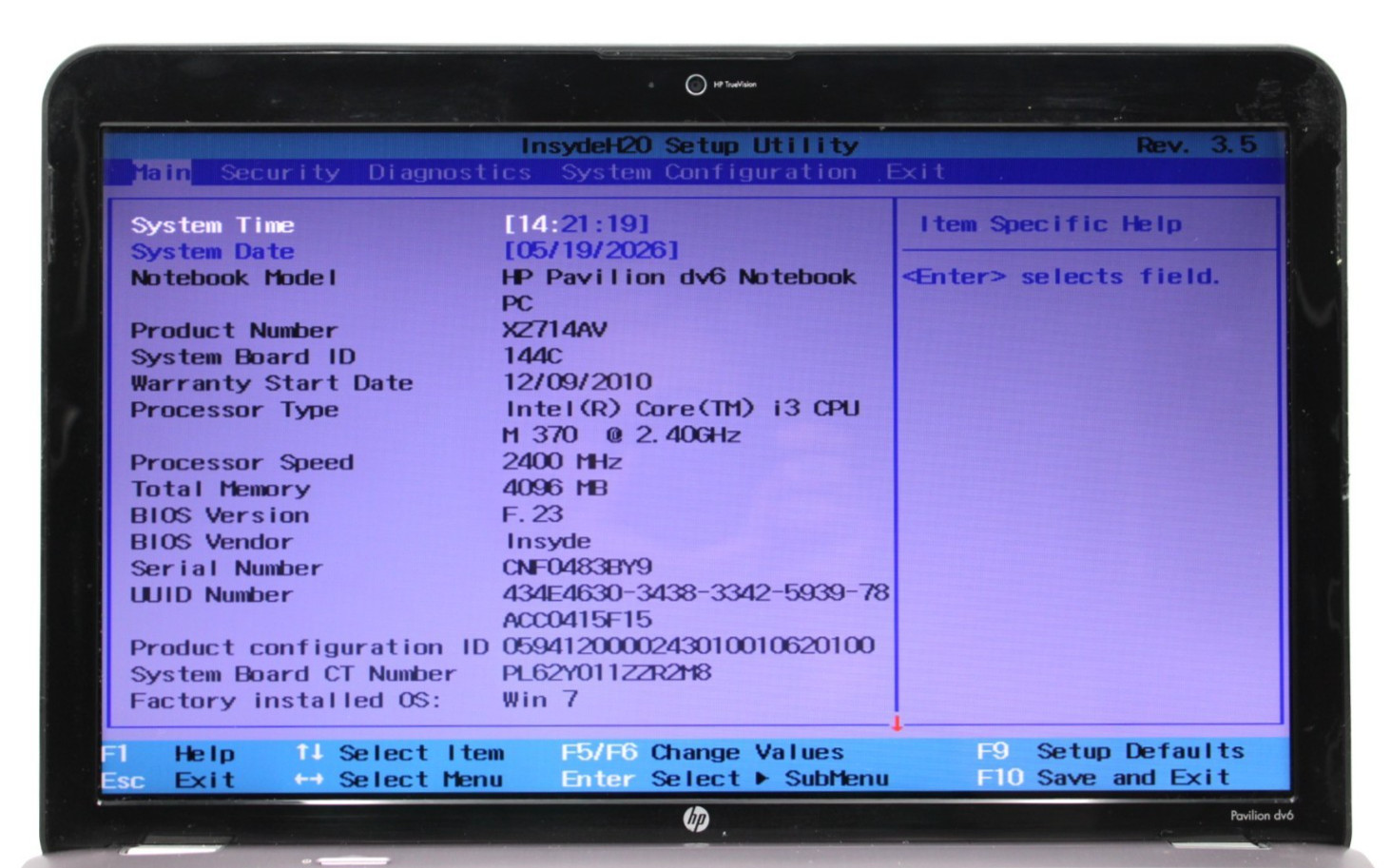
Task: Click the UUID Number label
Action: pyautogui.click(x=212, y=594)
